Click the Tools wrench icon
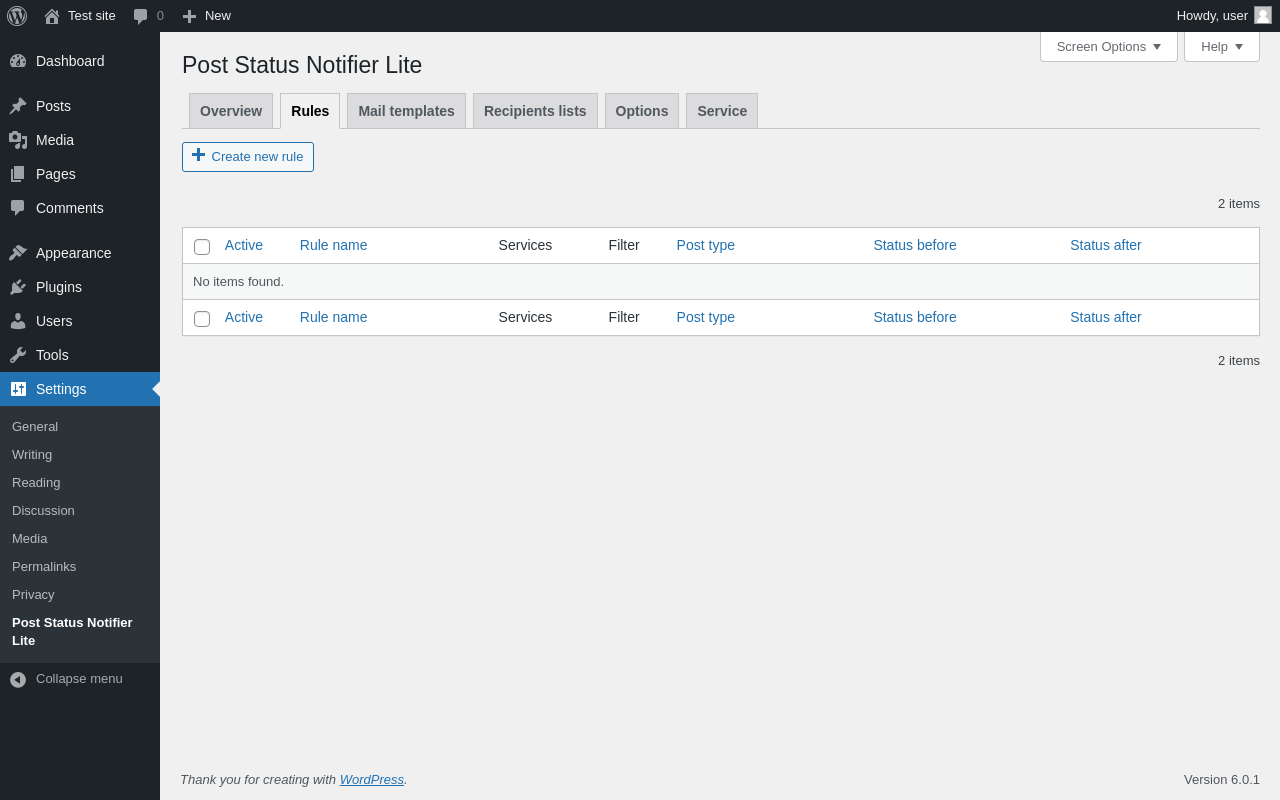1280x800 pixels. tap(18, 355)
